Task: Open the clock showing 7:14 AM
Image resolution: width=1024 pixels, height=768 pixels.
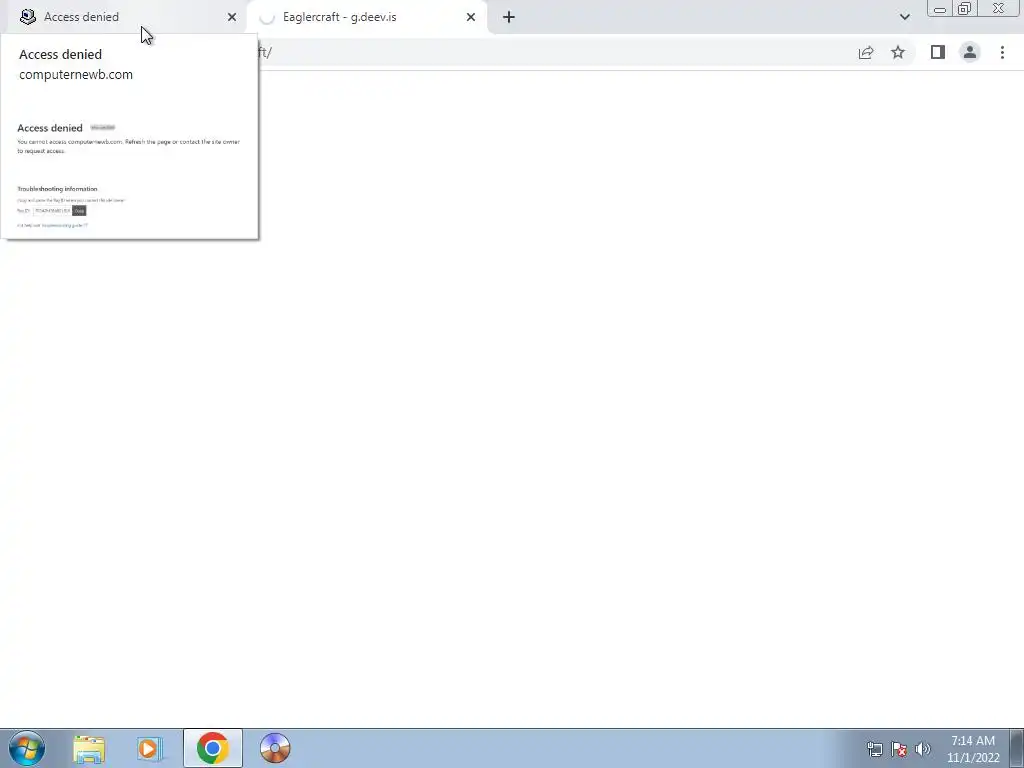Action: 973,749
